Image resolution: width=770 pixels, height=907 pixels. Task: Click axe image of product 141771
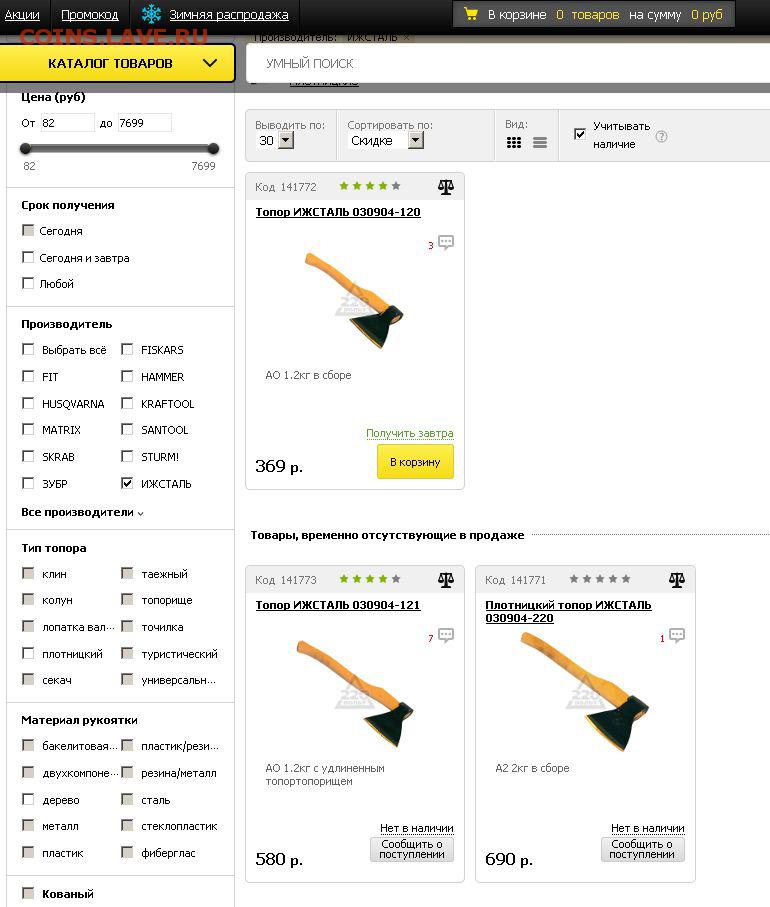[584, 691]
